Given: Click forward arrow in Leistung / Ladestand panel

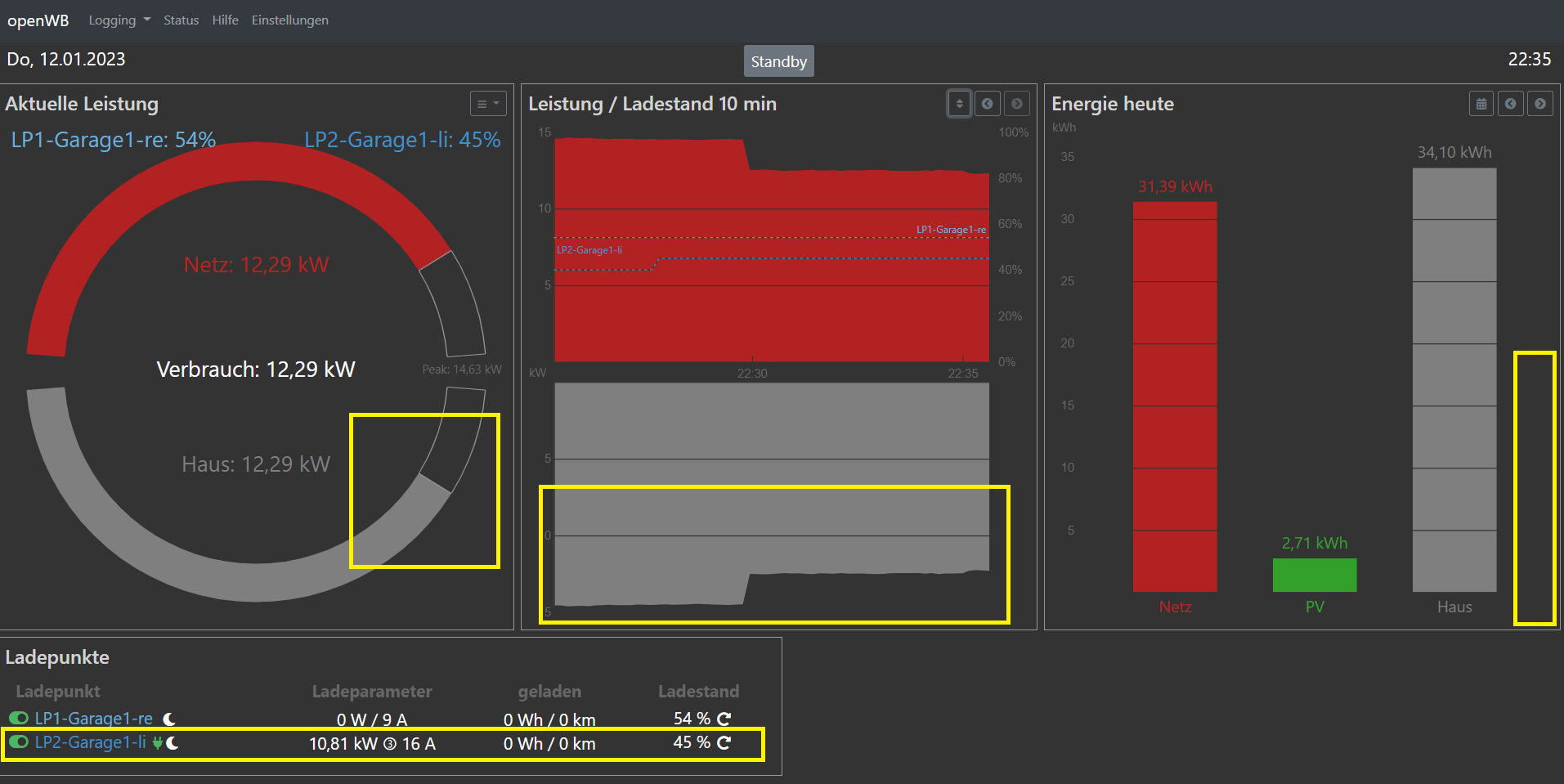Looking at the screenshot, I should coord(1016,104).
